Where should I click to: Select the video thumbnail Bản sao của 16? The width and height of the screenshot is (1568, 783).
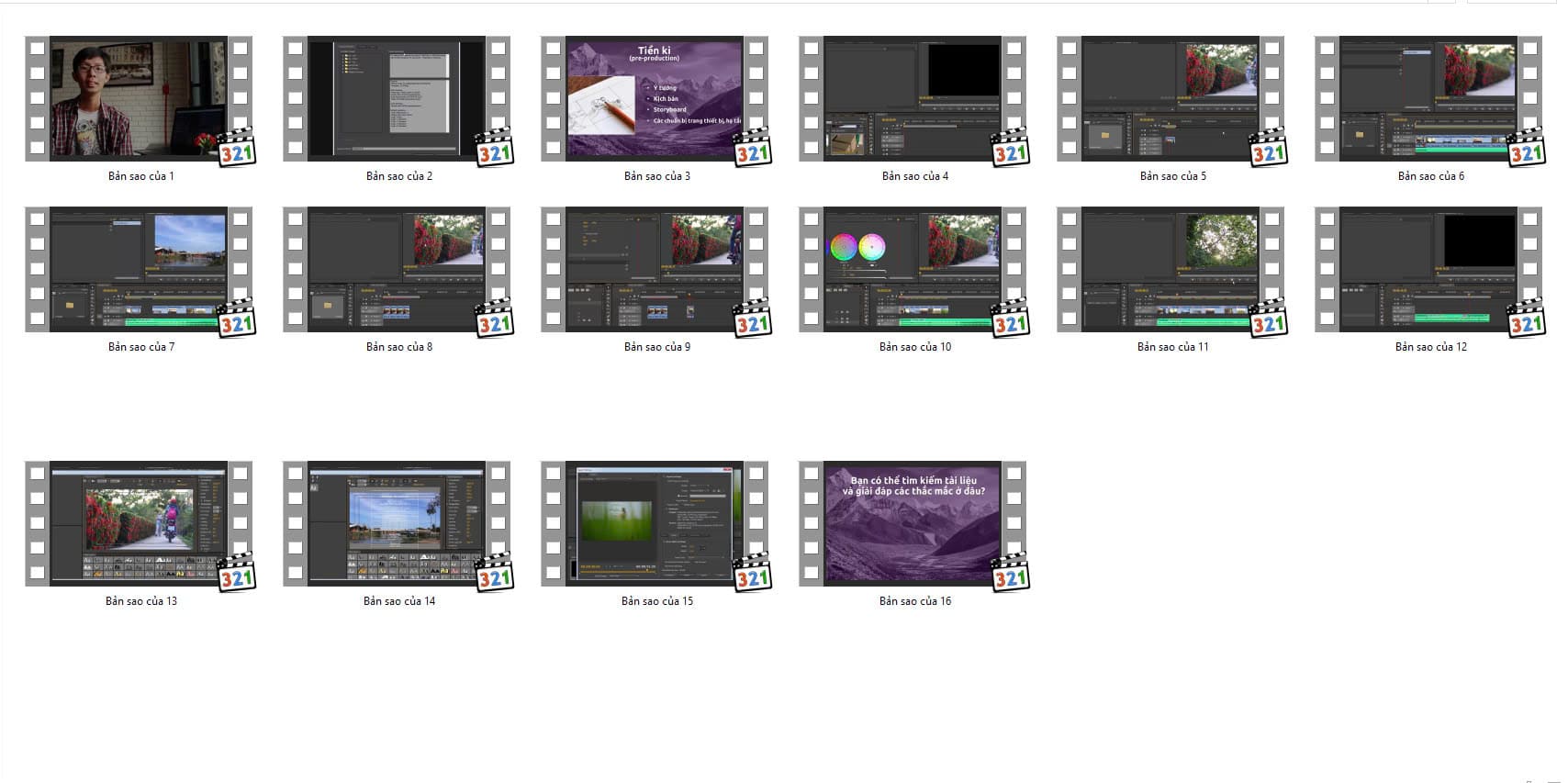pyautogui.click(x=913, y=524)
